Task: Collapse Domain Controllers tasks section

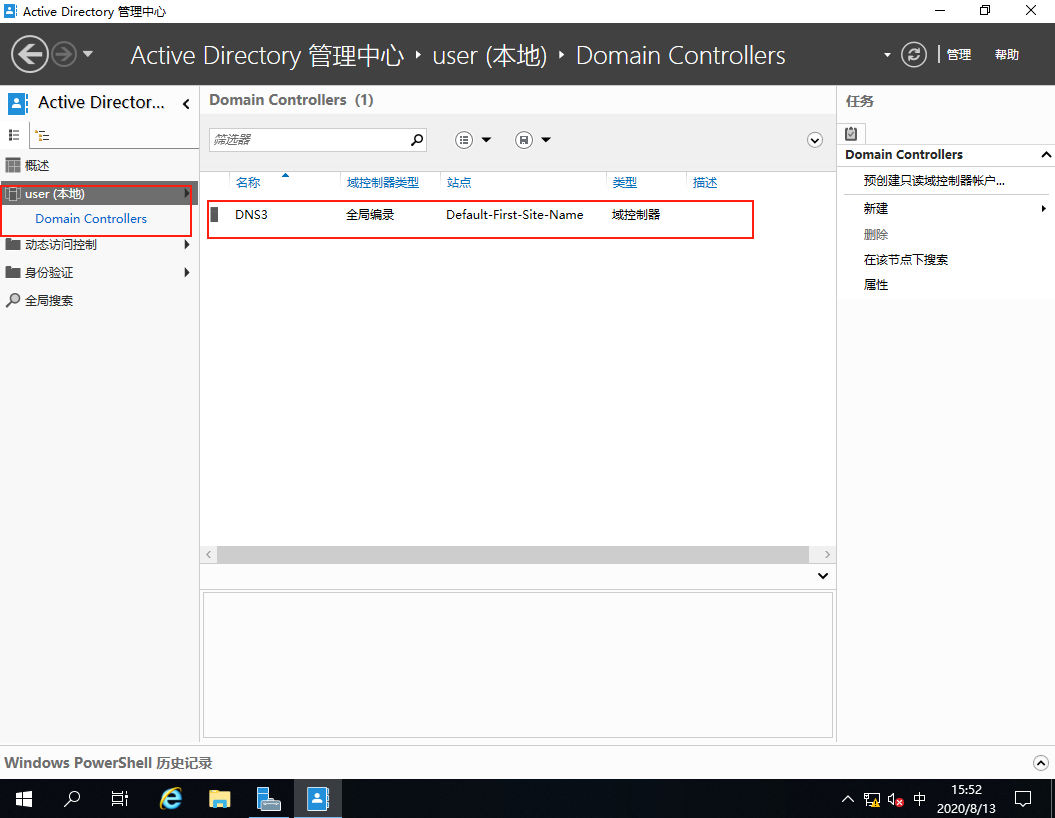Action: pos(1046,155)
